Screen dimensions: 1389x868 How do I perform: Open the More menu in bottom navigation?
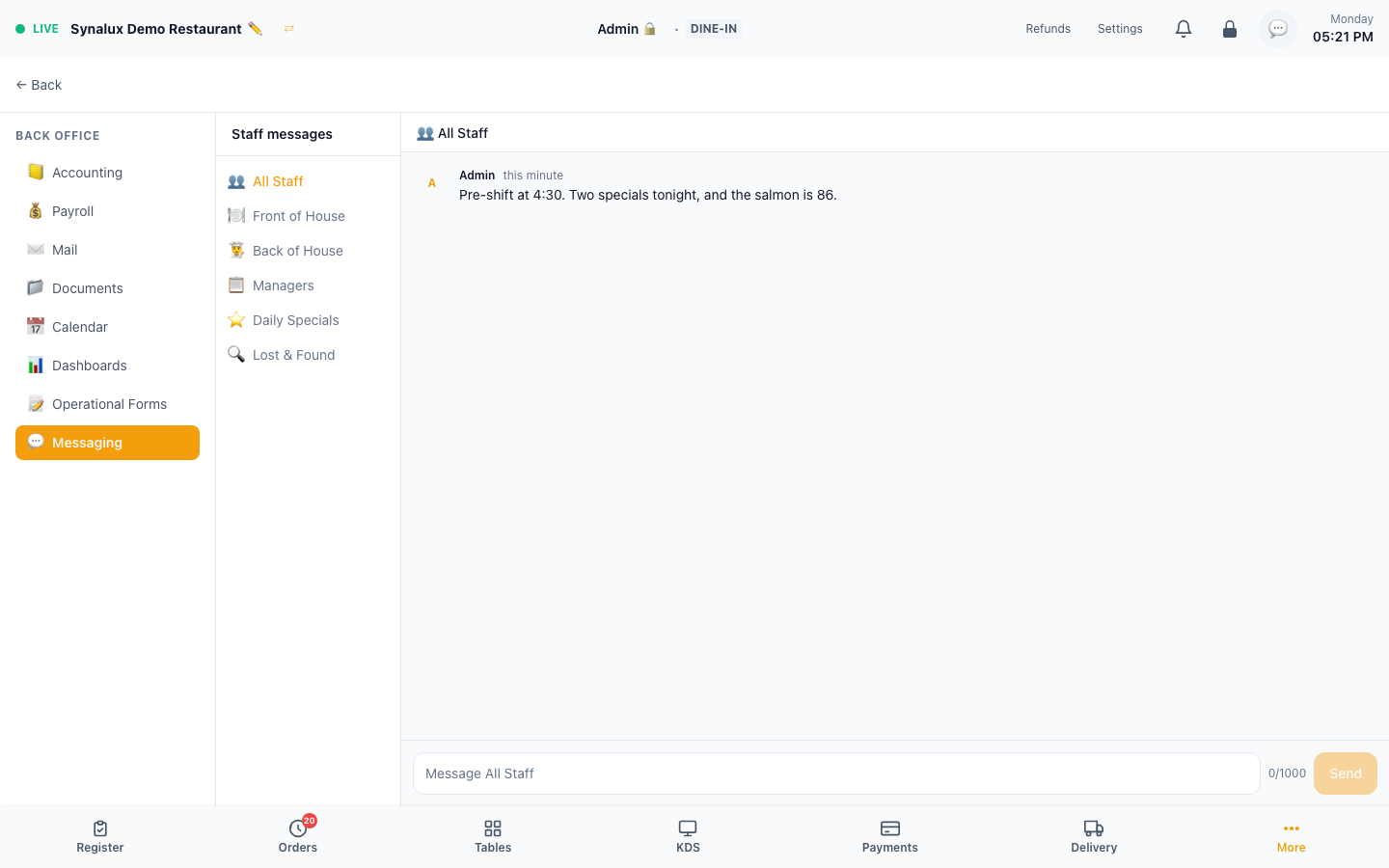point(1292,836)
